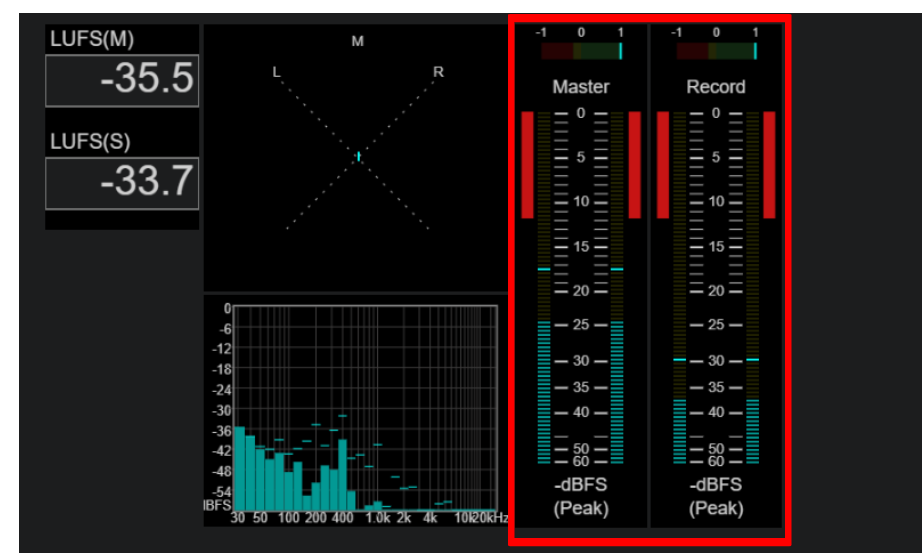This screenshot has height=553, width=923.
Task: Click the -36 level label on the spectrum axis
Action: (222, 431)
